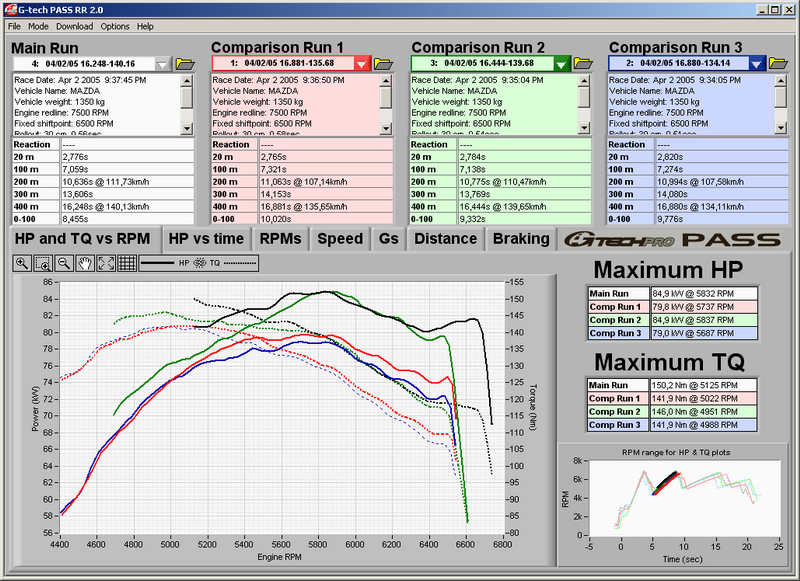Click scroll-down arrow in Comparison Run 2 info
Viewport: 800px width, 581px height.
point(584,128)
